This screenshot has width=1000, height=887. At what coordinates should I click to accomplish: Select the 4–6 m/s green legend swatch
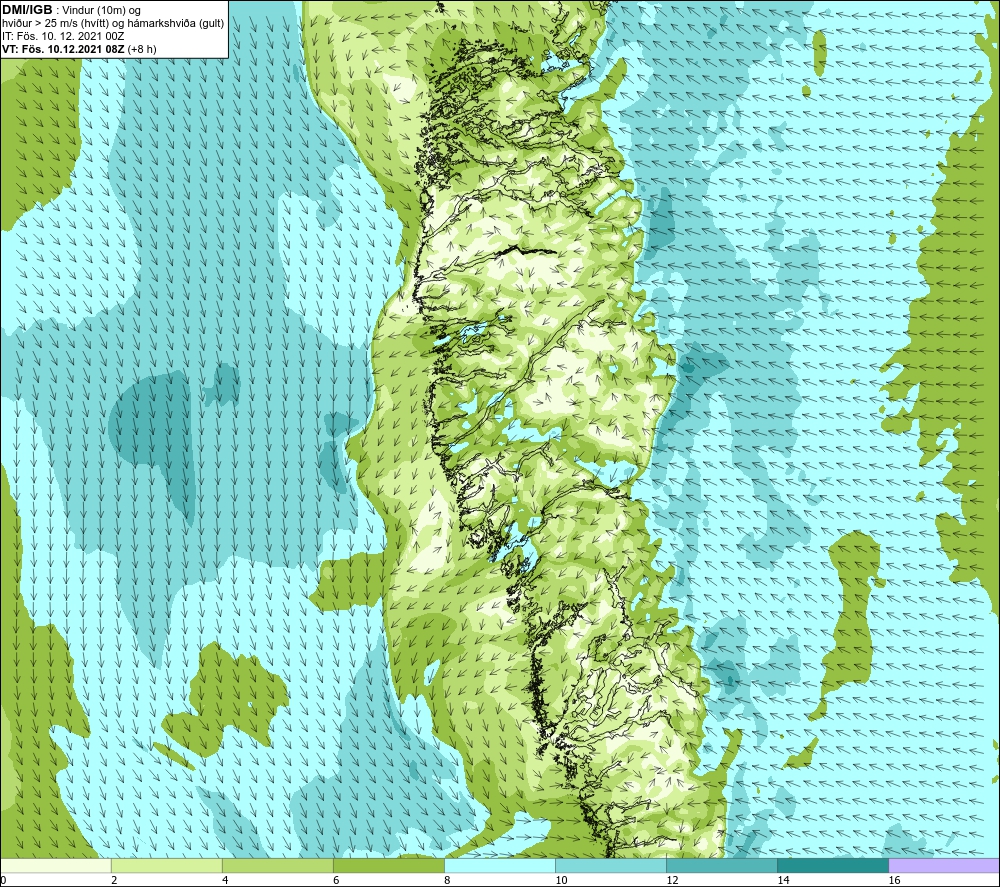pyautogui.click(x=277, y=866)
